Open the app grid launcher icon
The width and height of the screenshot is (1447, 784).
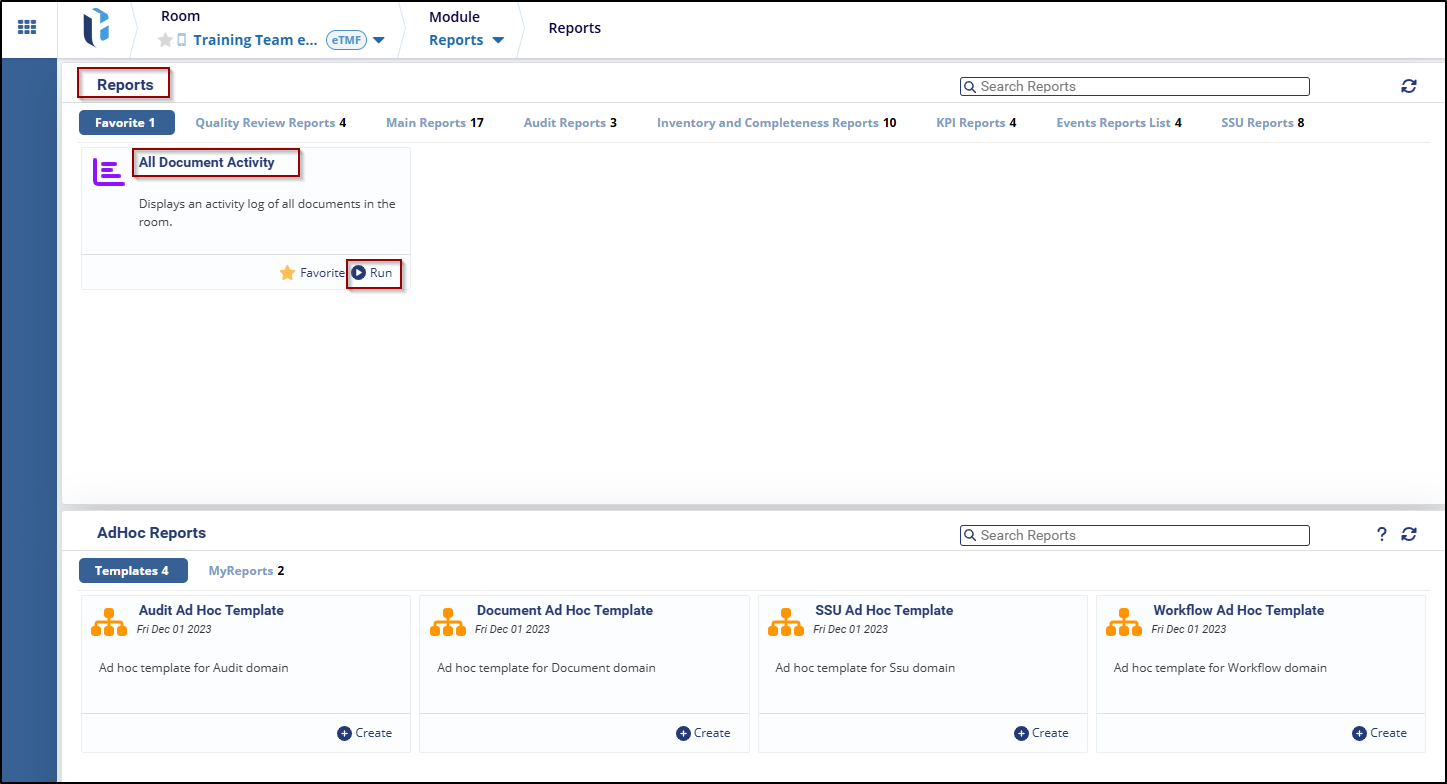28,28
